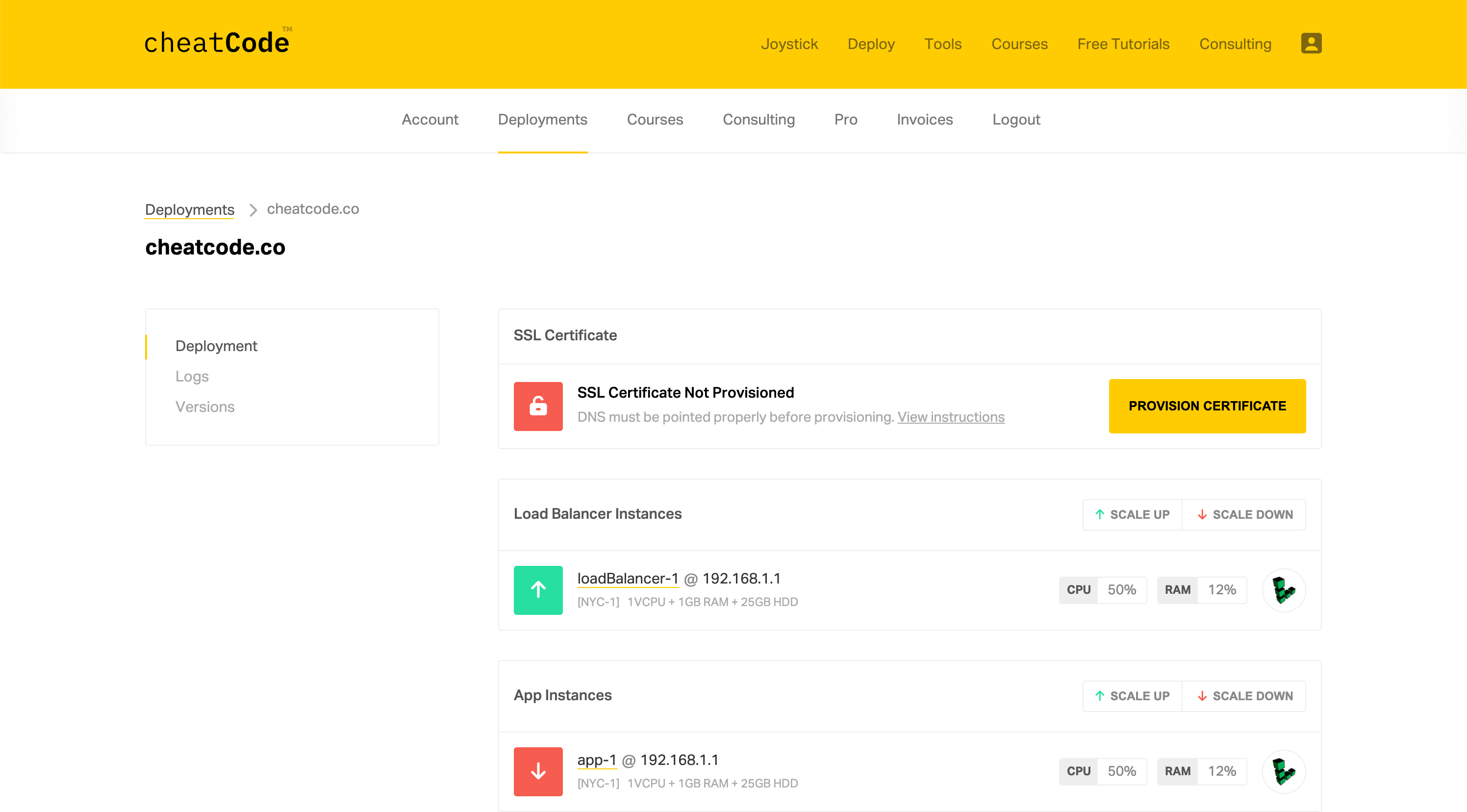The width and height of the screenshot is (1467, 812).
Task: Click the PROVISION CERTIFICATE button
Action: [x=1207, y=406]
